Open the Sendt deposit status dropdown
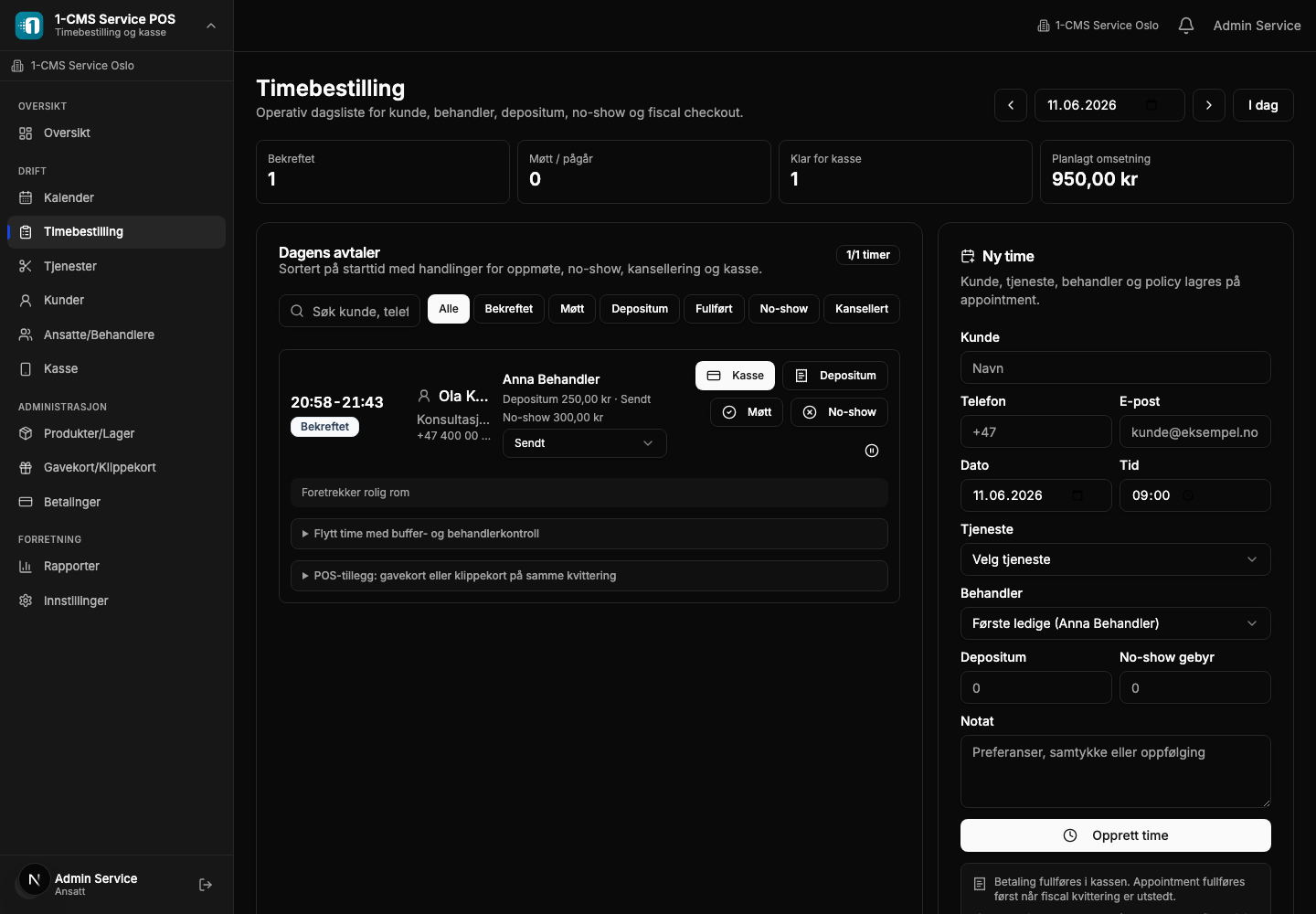Viewport: 1316px width, 914px height. click(x=585, y=443)
